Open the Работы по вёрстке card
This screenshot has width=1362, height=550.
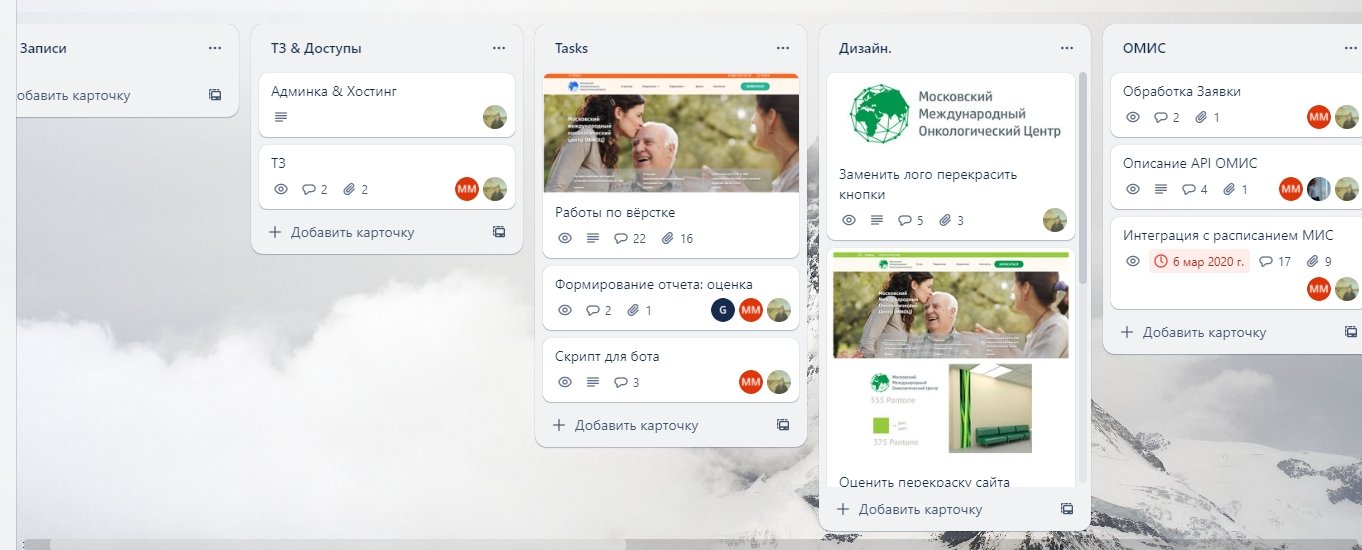tap(671, 166)
